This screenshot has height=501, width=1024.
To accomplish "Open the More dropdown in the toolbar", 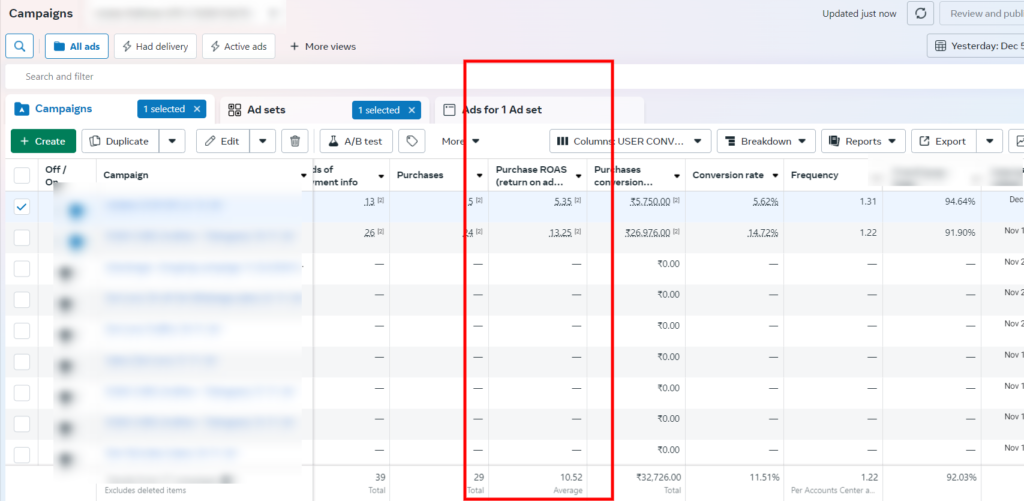I will click(x=460, y=141).
